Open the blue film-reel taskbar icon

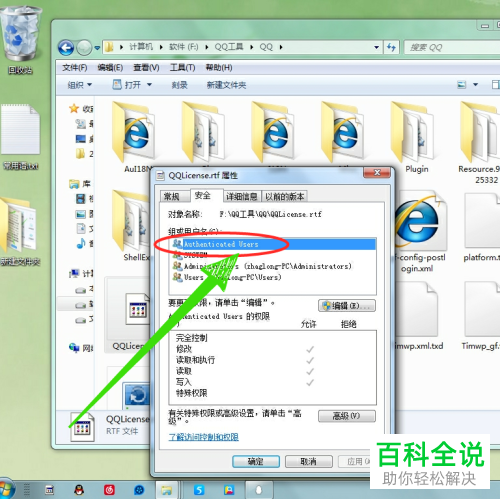[139, 490]
